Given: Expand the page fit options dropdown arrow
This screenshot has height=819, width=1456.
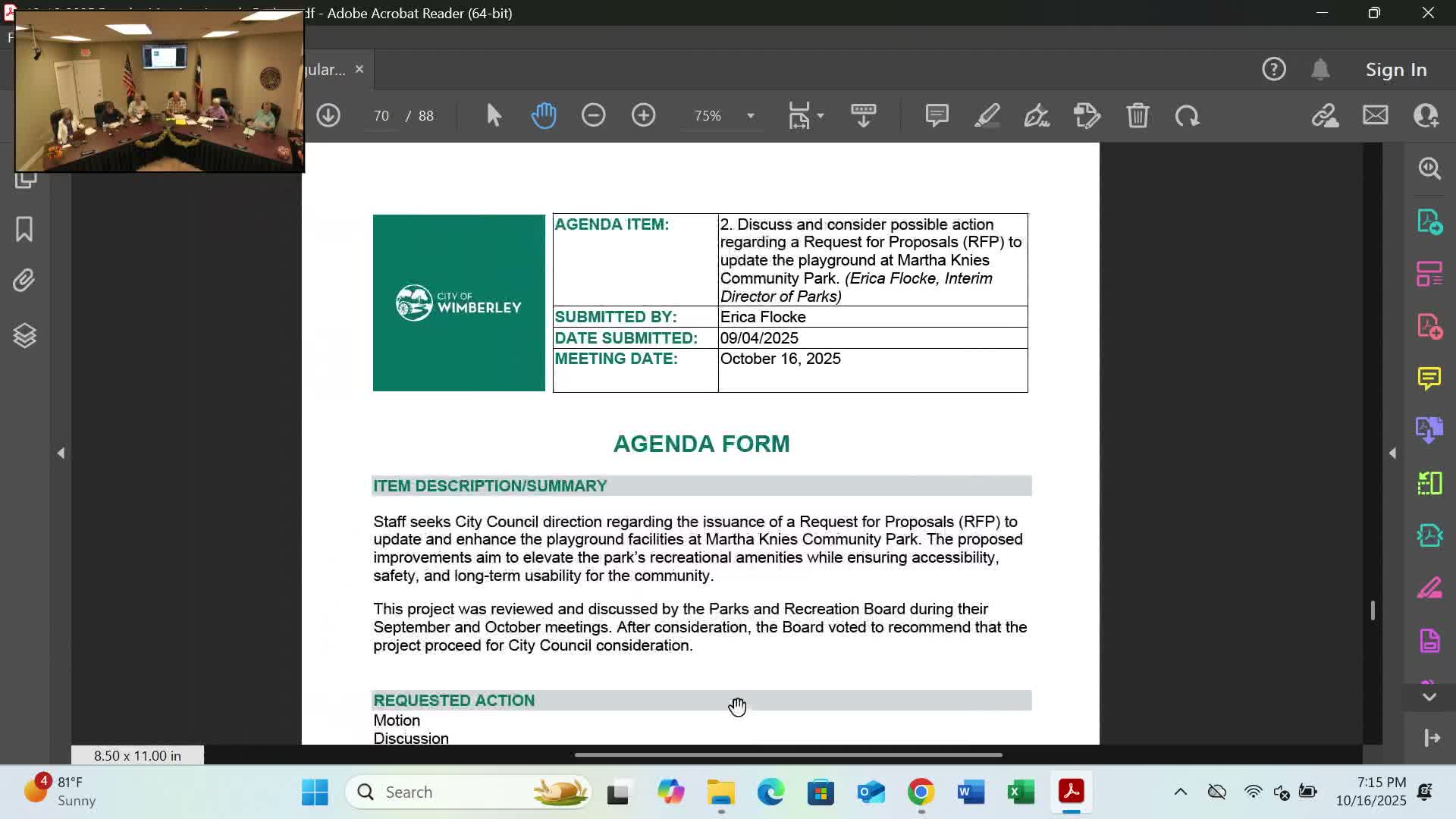Looking at the screenshot, I should (821, 116).
